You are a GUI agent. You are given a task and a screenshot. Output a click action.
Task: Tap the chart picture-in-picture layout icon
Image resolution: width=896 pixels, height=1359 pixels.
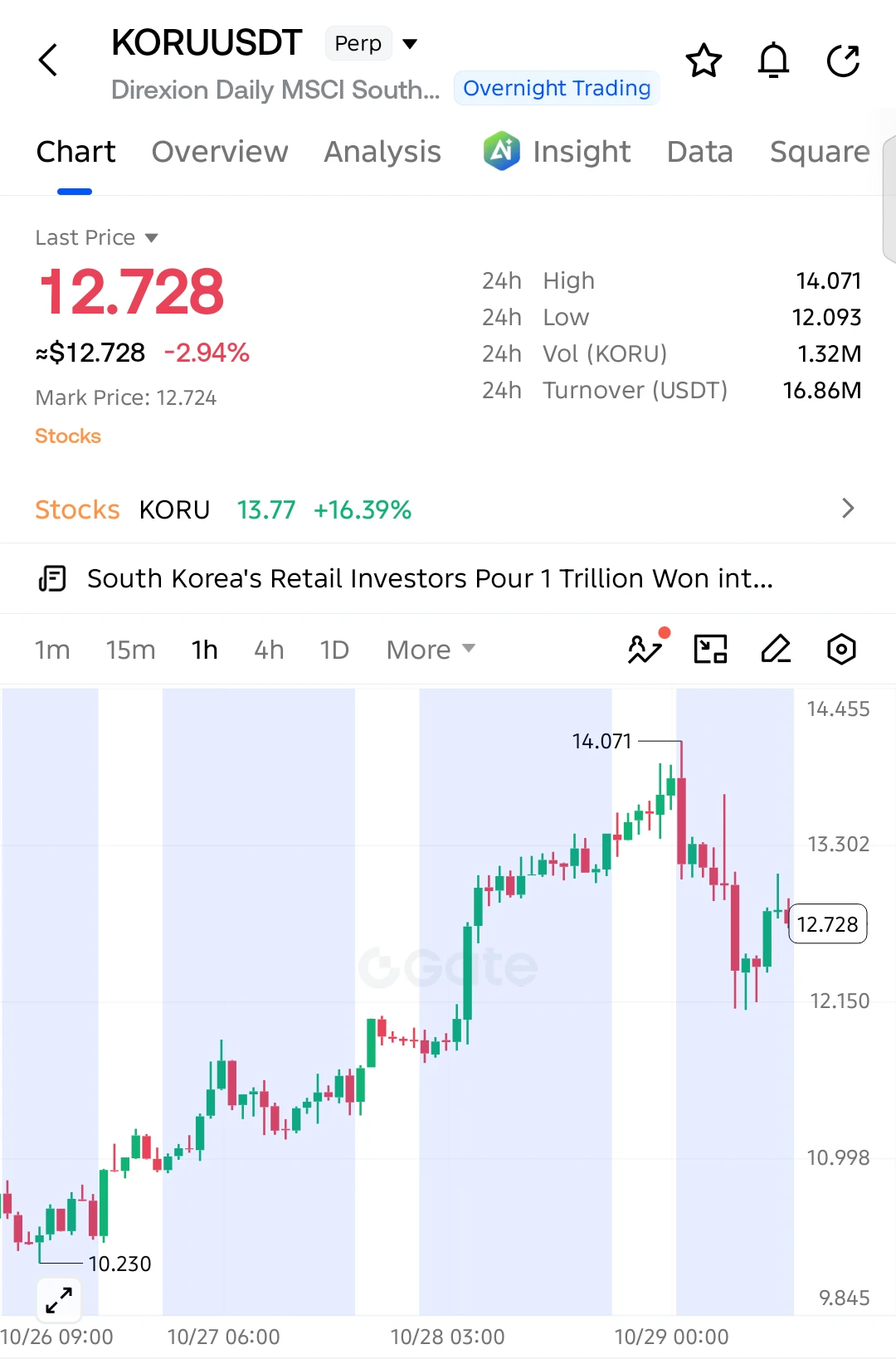click(710, 649)
